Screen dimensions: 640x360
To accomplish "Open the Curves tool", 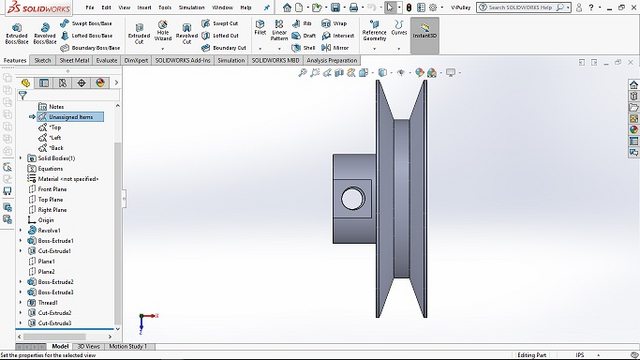I will [399, 27].
